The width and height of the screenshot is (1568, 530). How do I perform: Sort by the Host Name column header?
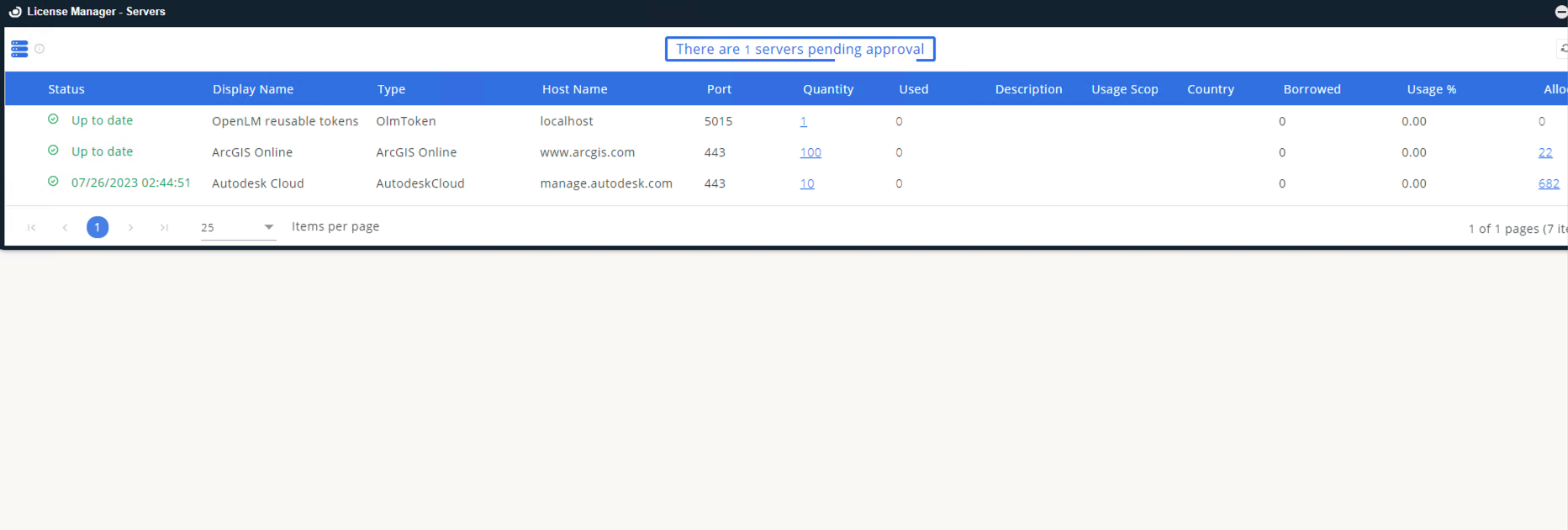point(574,89)
